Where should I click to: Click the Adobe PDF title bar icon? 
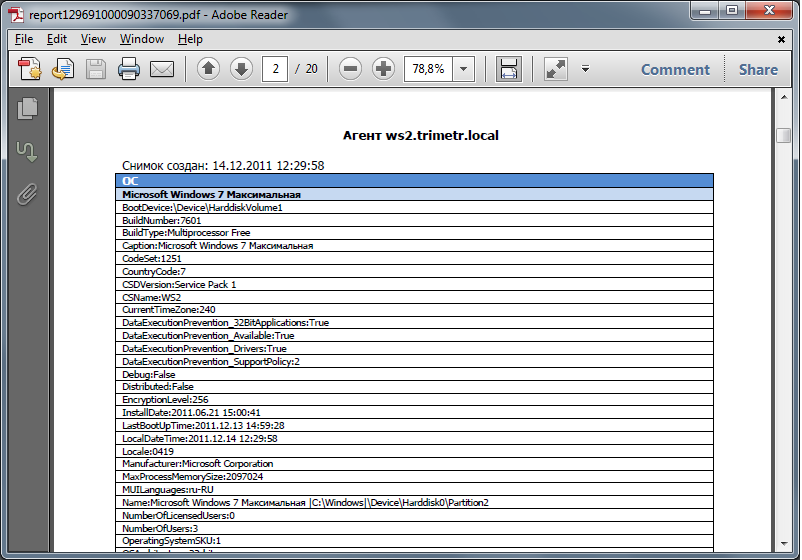coord(16,15)
